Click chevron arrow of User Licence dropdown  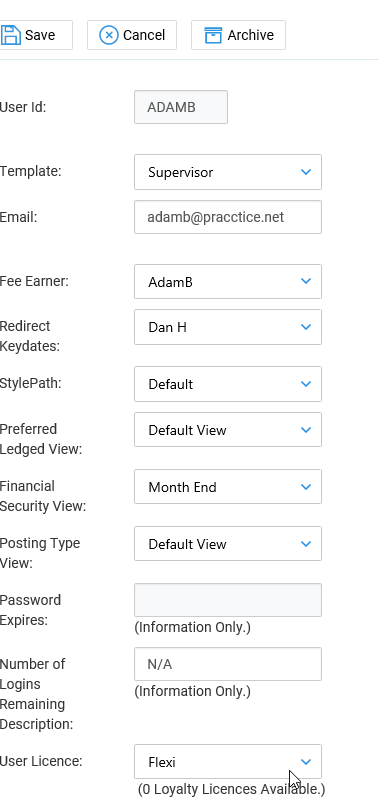[306, 762]
